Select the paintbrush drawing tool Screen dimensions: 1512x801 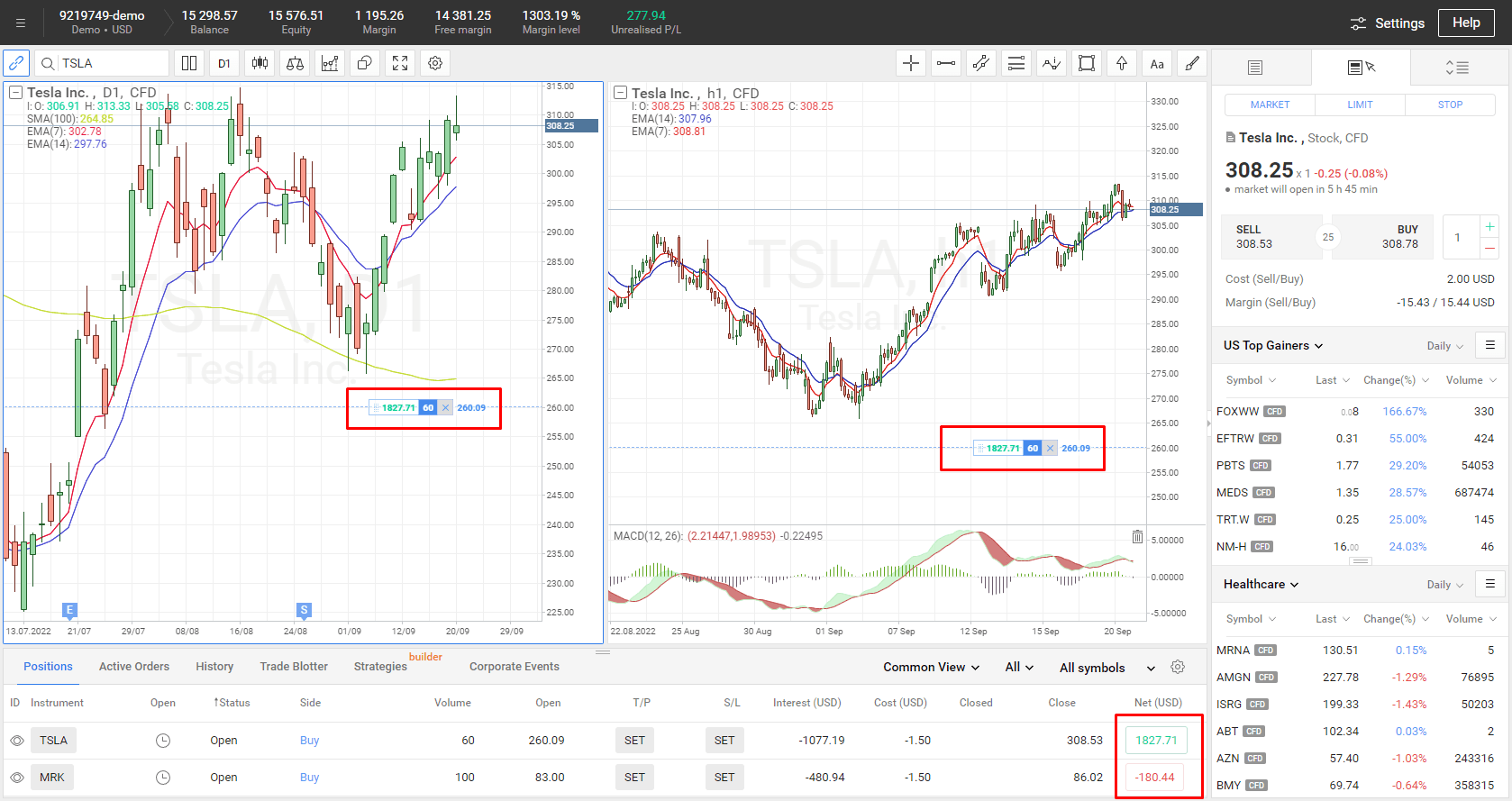[x=1192, y=63]
